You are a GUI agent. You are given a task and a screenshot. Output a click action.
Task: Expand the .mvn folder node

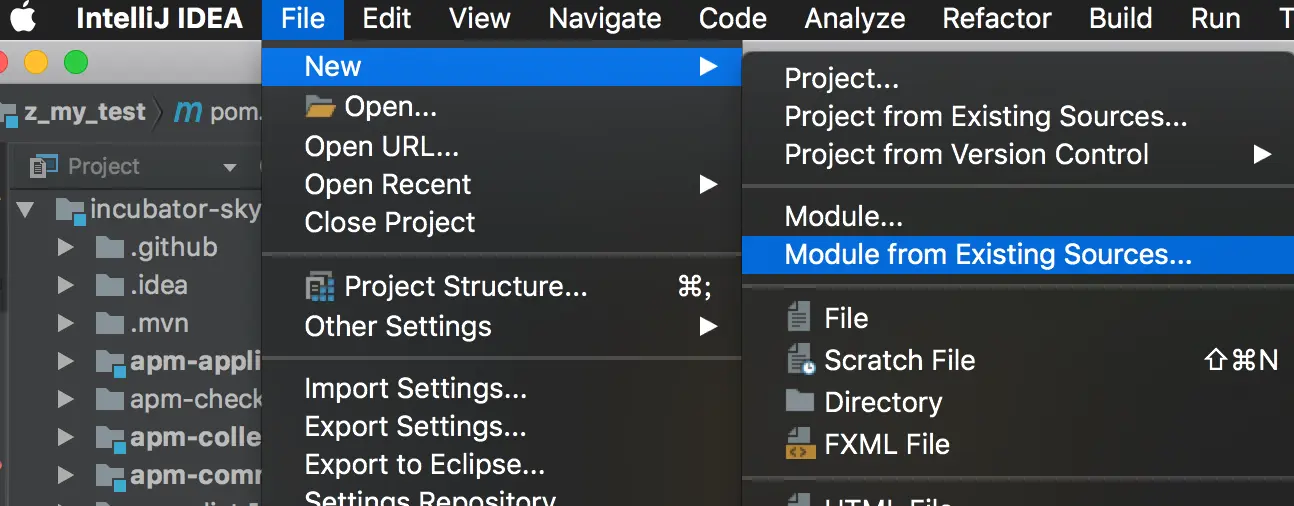click(65, 323)
